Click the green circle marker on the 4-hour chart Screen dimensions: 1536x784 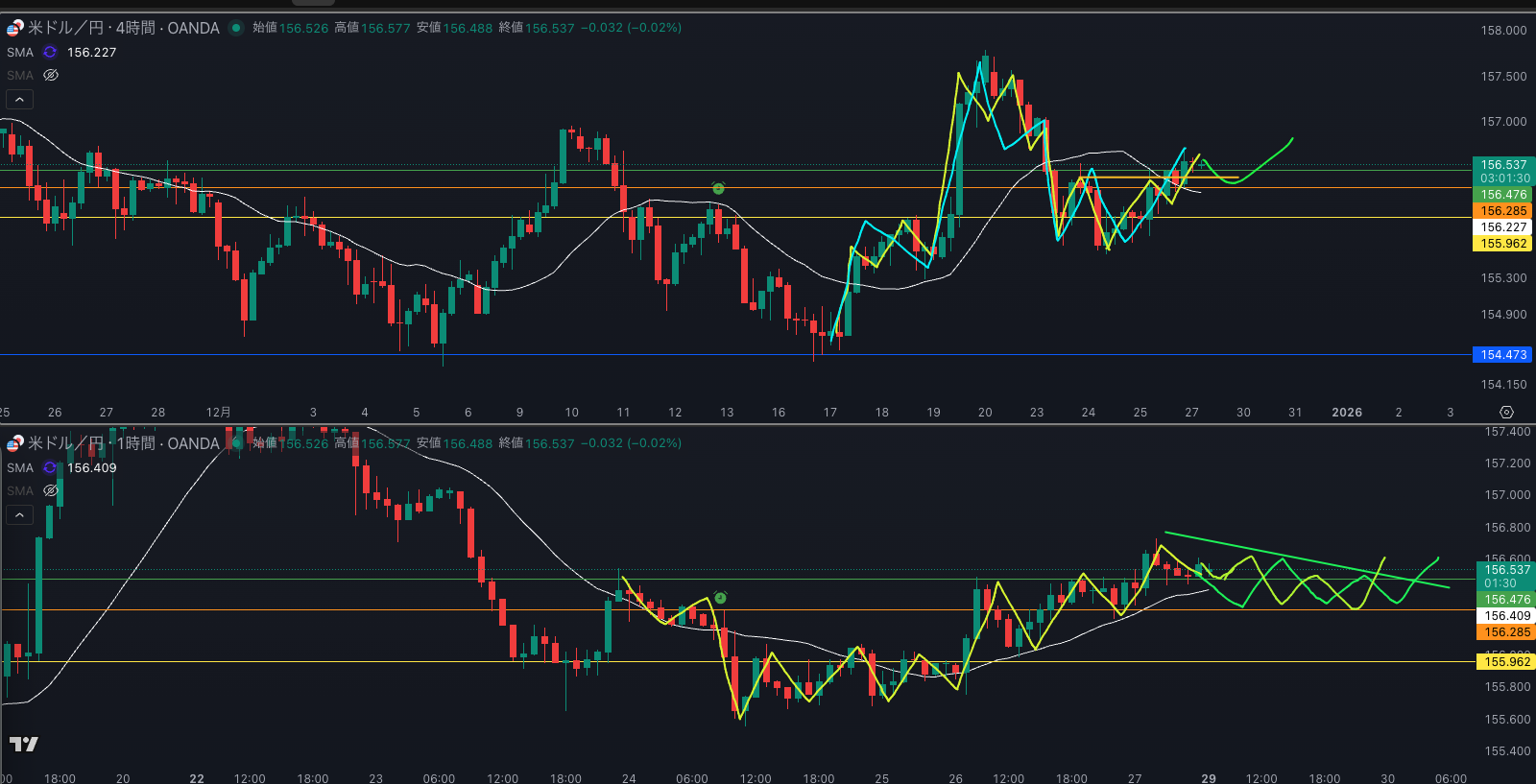tap(718, 189)
